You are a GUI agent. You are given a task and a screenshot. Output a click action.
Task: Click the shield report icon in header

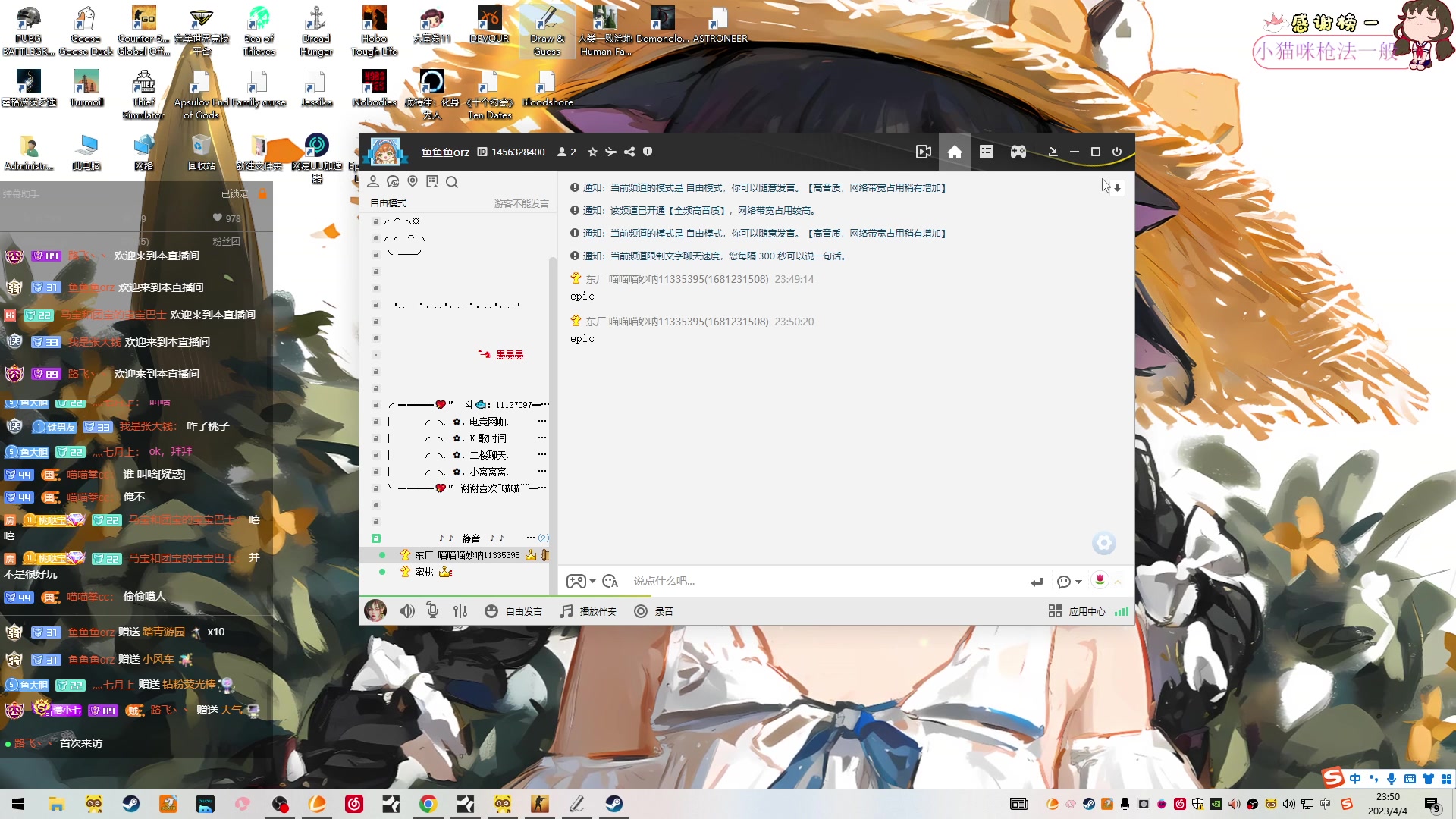coord(648,152)
